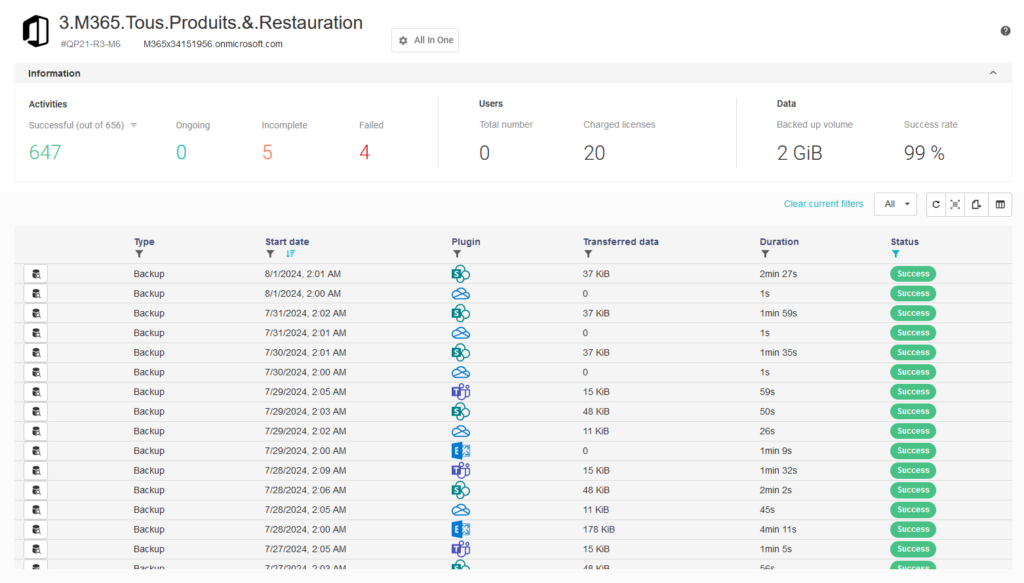Click the failed activities count 4
Viewport: 1024px width, 583px height.
tap(364, 153)
